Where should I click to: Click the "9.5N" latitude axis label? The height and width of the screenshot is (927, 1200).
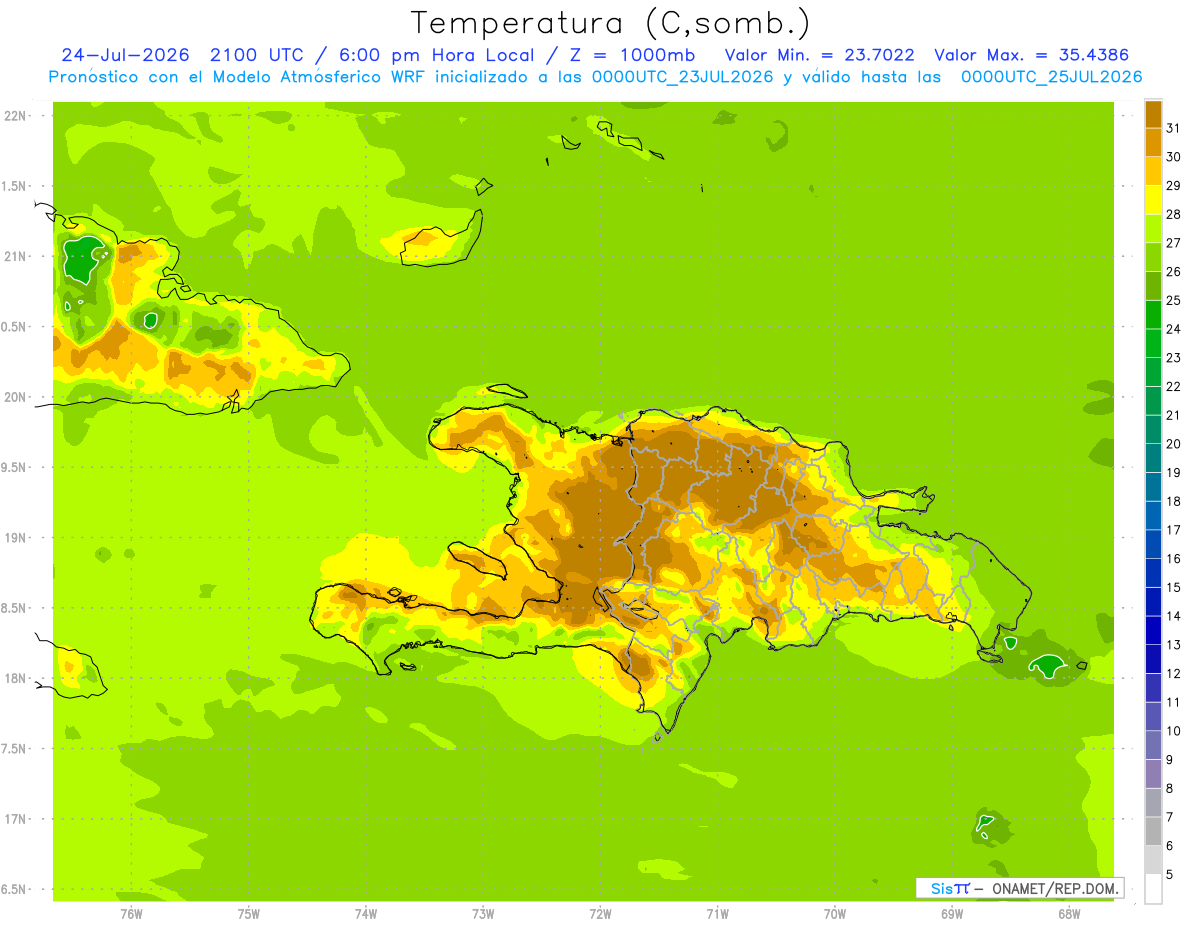click(13, 467)
